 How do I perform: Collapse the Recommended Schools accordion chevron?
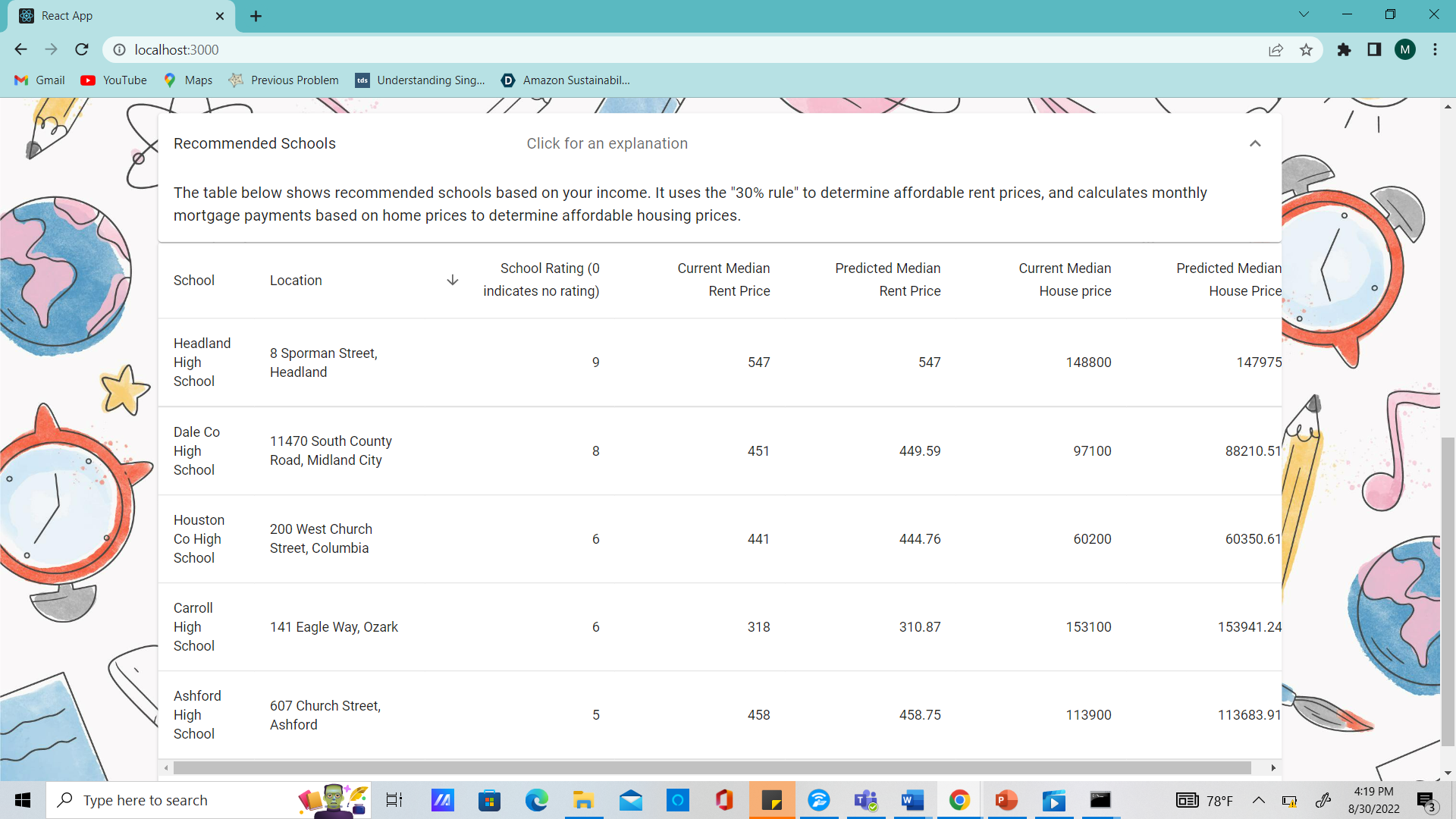[1255, 144]
